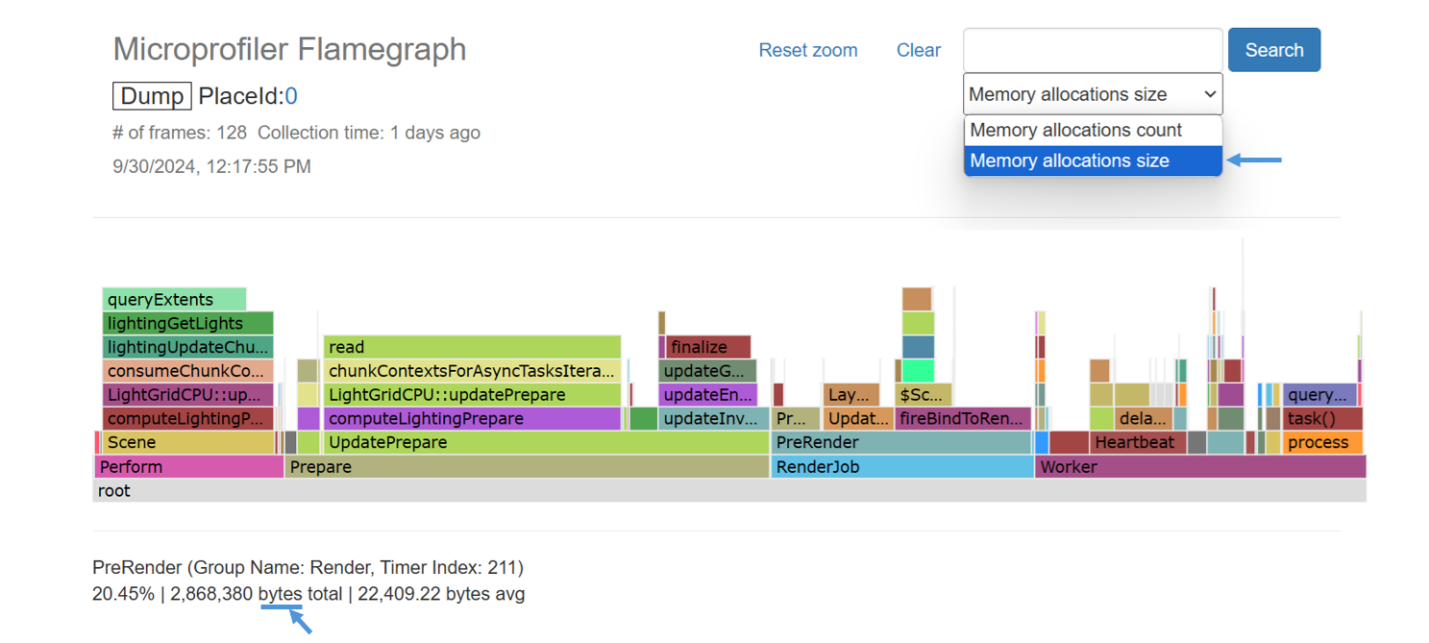Click the Reset zoom link
The width and height of the screenshot is (1429, 643).
click(808, 50)
